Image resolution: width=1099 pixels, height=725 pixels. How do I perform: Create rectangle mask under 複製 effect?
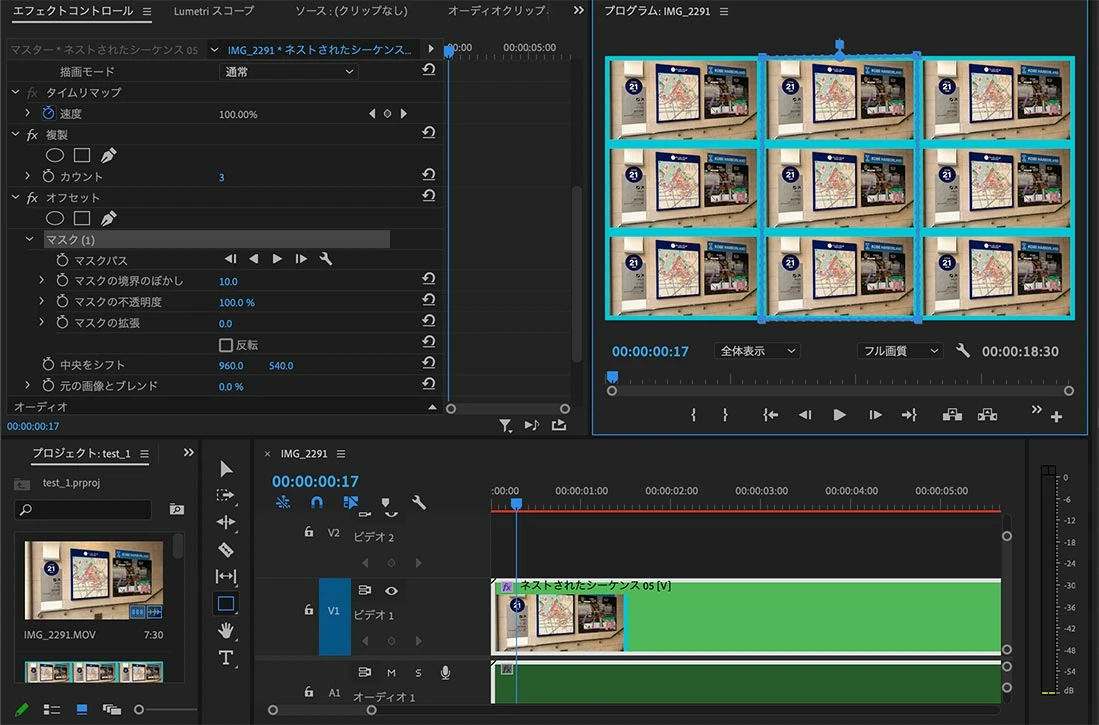[82, 155]
